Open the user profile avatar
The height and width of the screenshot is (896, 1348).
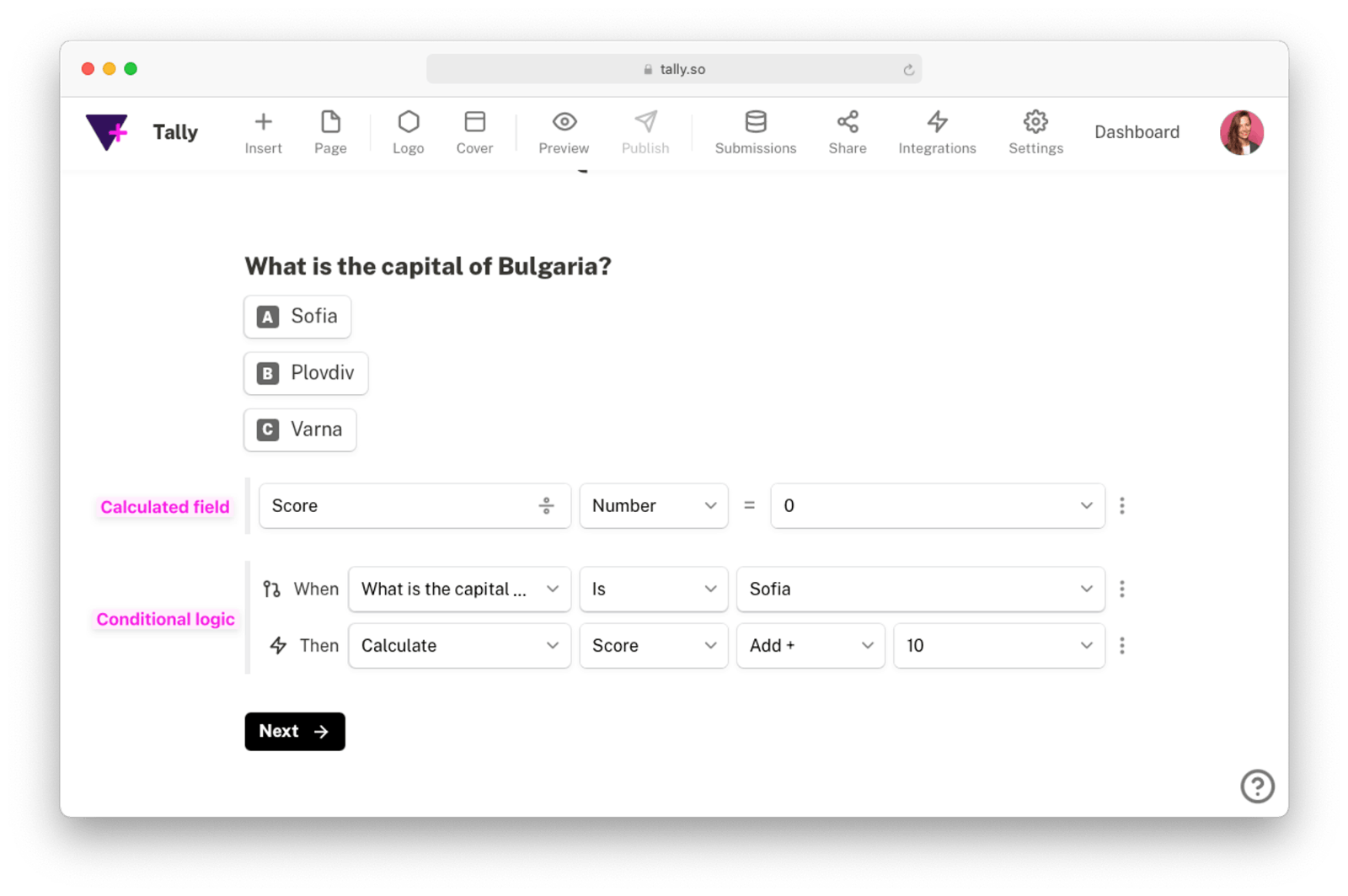pos(1241,132)
